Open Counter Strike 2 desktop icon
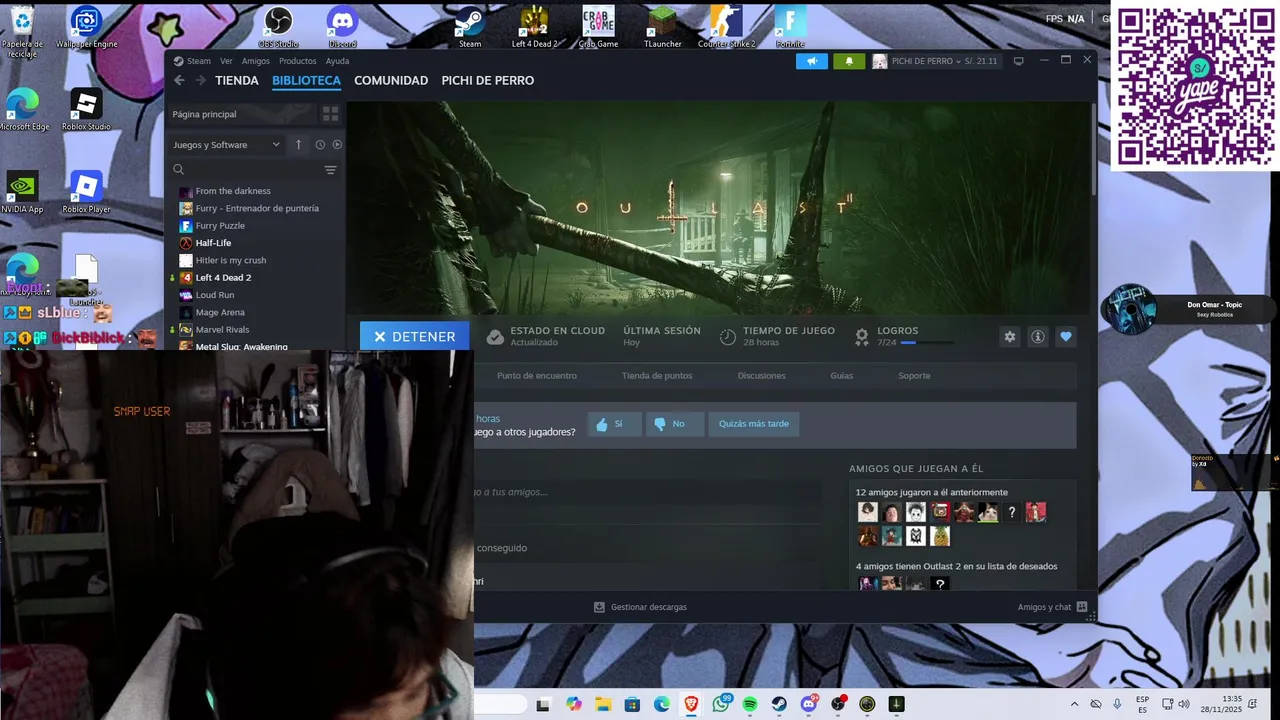1280x720 pixels. pyautogui.click(x=726, y=27)
